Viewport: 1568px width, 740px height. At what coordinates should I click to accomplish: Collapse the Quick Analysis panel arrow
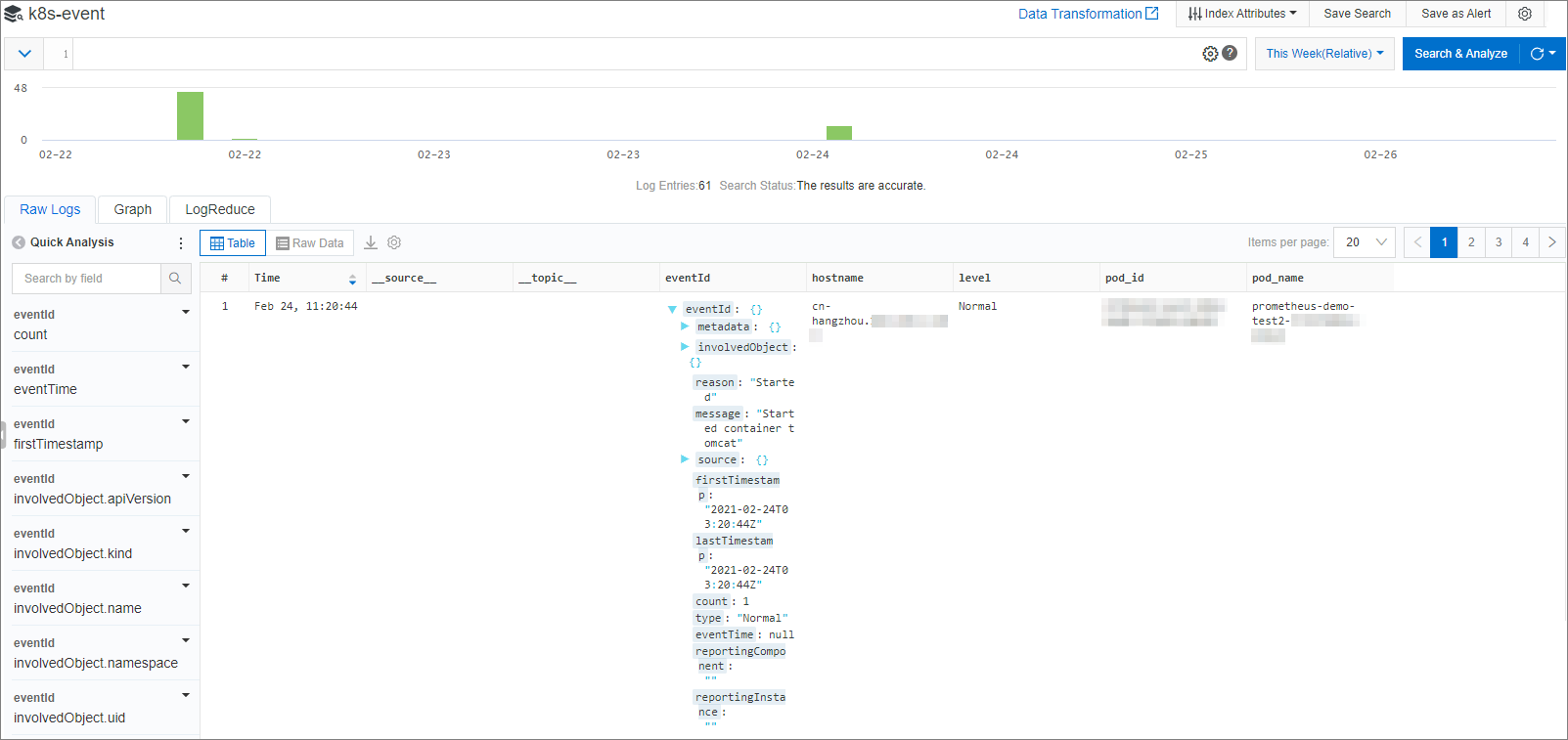click(19, 242)
